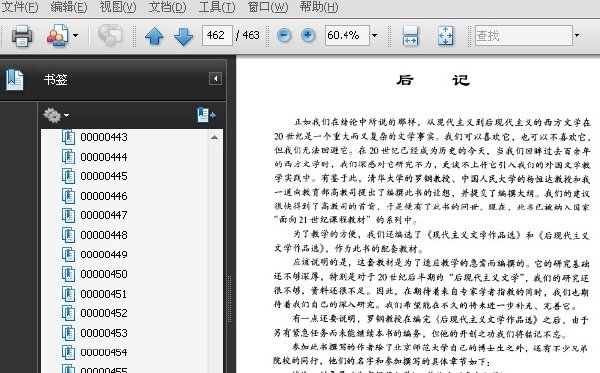Click the Print document icon
Screen dimensions: 600x373
tap(22, 36)
